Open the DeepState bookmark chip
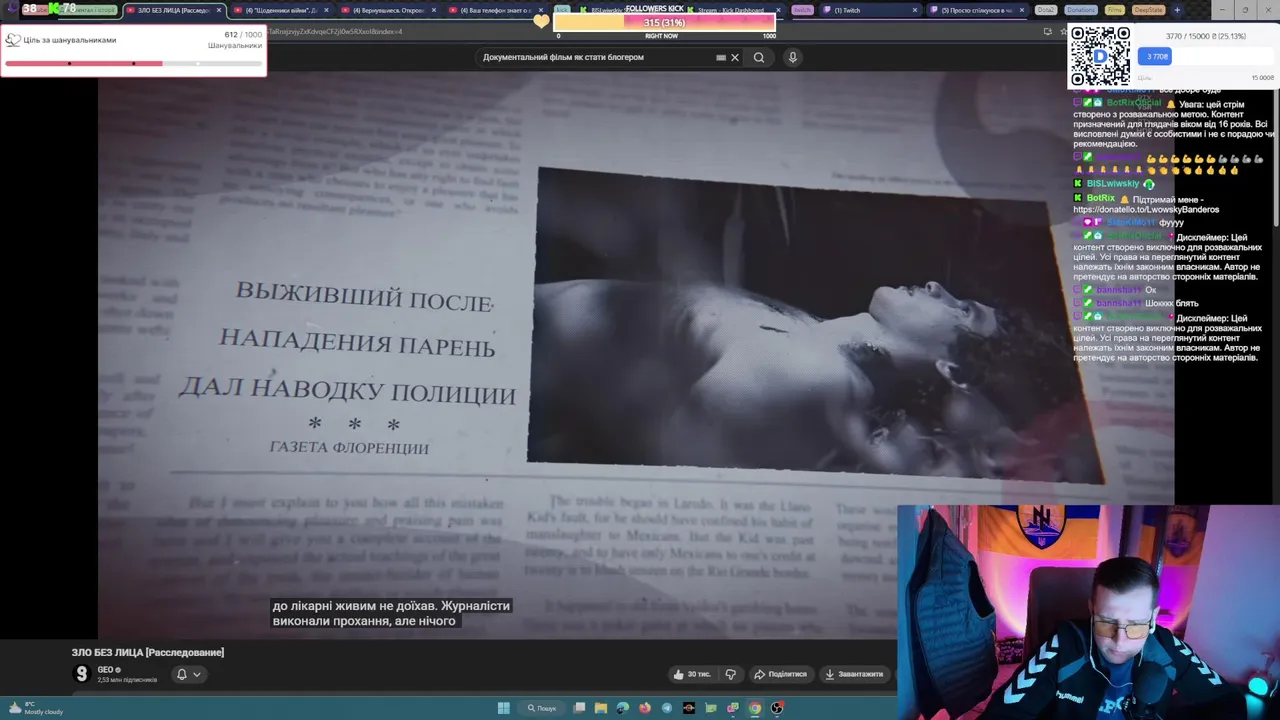1280x720 pixels. [1148, 10]
